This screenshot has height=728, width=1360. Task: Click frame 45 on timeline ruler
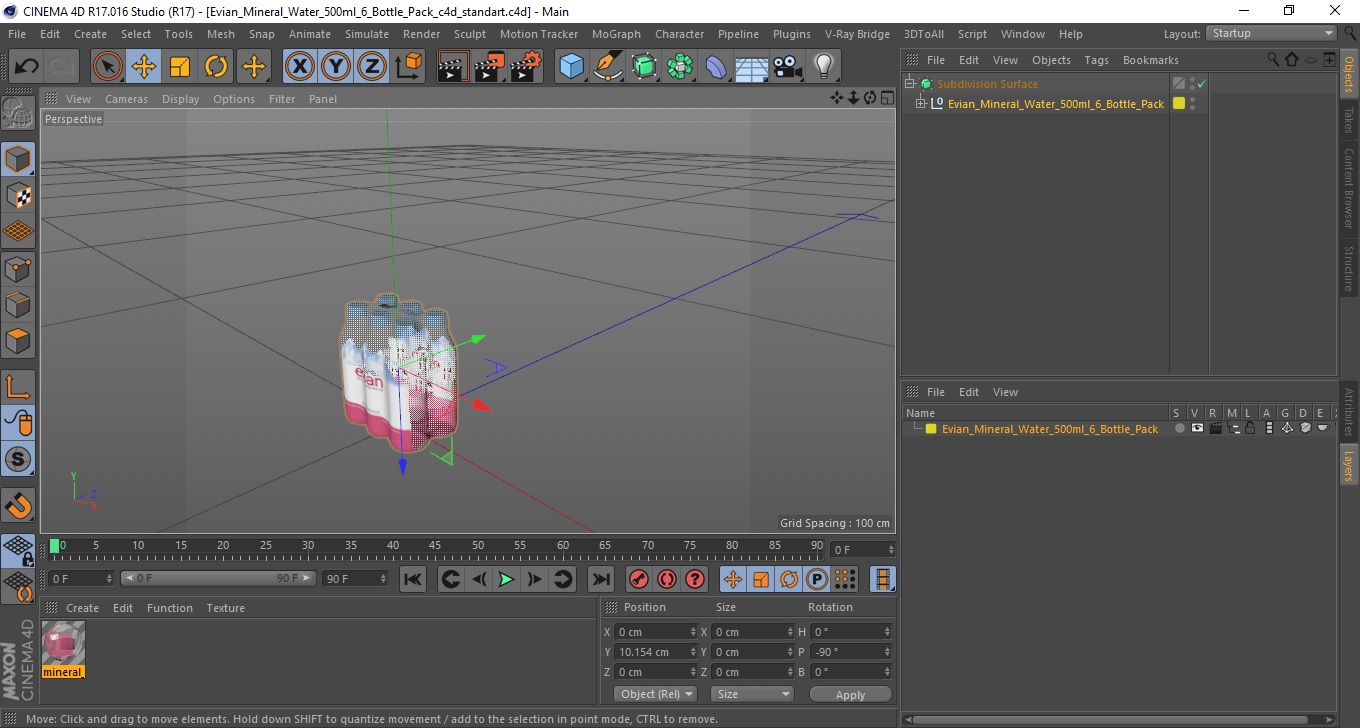[x=436, y=546]
